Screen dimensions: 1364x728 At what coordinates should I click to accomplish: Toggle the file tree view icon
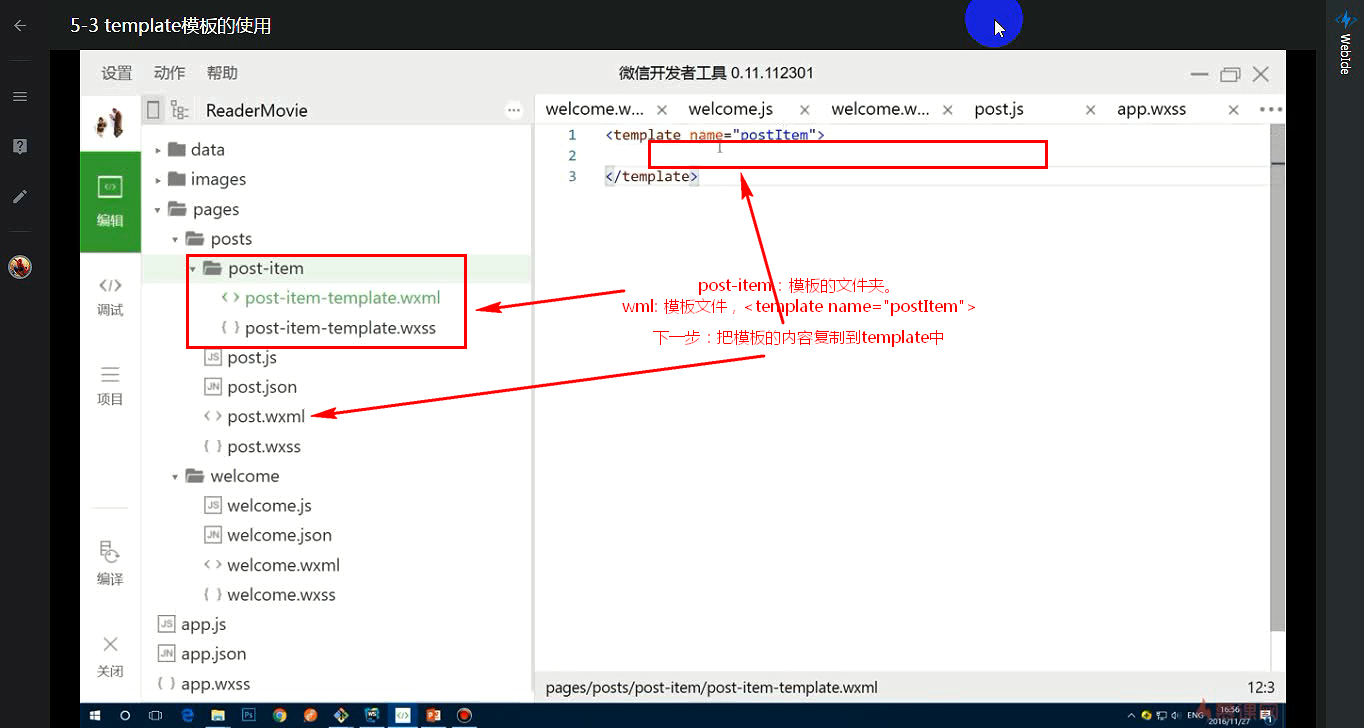pyautogui.click(x=179, y=110)
